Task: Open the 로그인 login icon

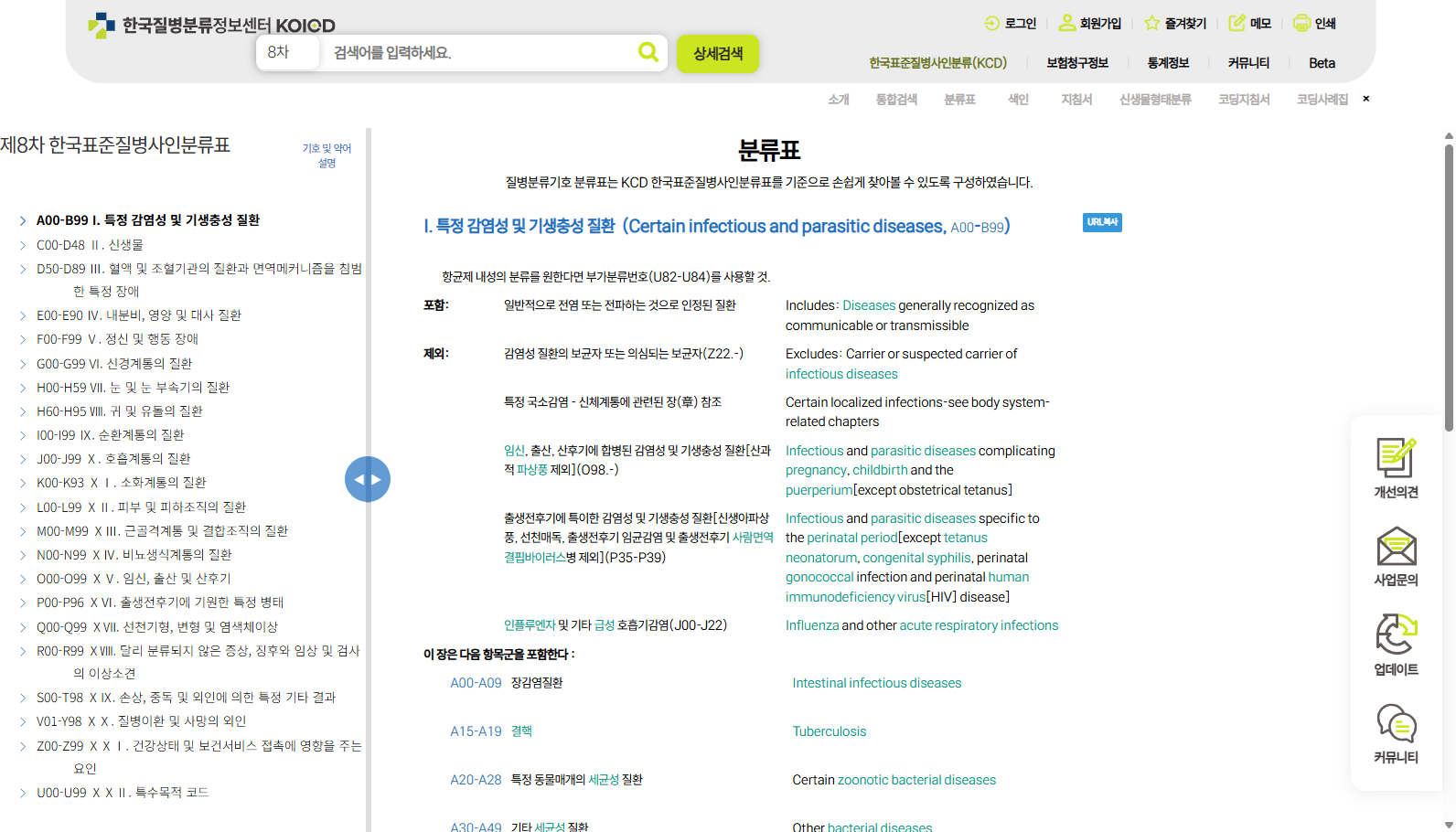Action: [x=992, y=23]
